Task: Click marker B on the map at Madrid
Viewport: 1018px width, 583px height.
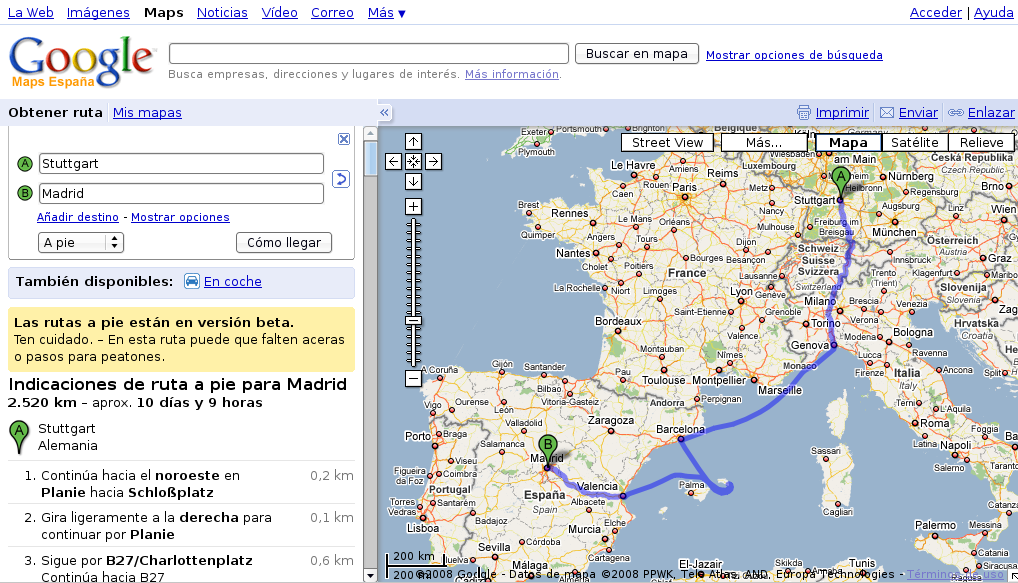Action: pyautogui.click(x=548, y=450)
